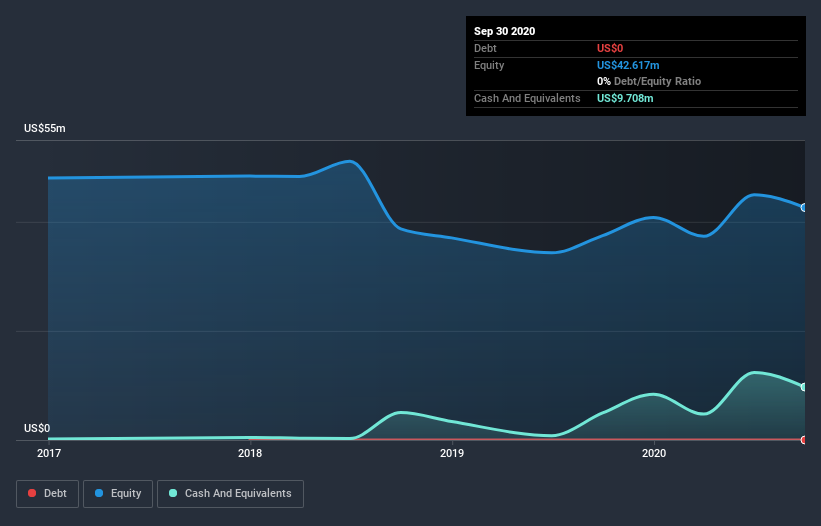
Task: Click the US$9.708m cash value
Action: pyautogui.click(x=625, y=98)
